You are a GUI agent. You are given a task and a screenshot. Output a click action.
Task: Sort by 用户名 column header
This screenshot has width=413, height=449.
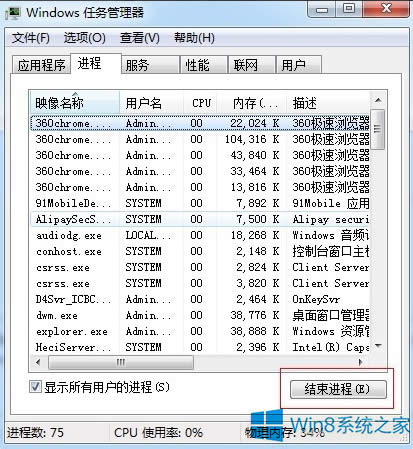pyautogui.click(x=151, y=103)
